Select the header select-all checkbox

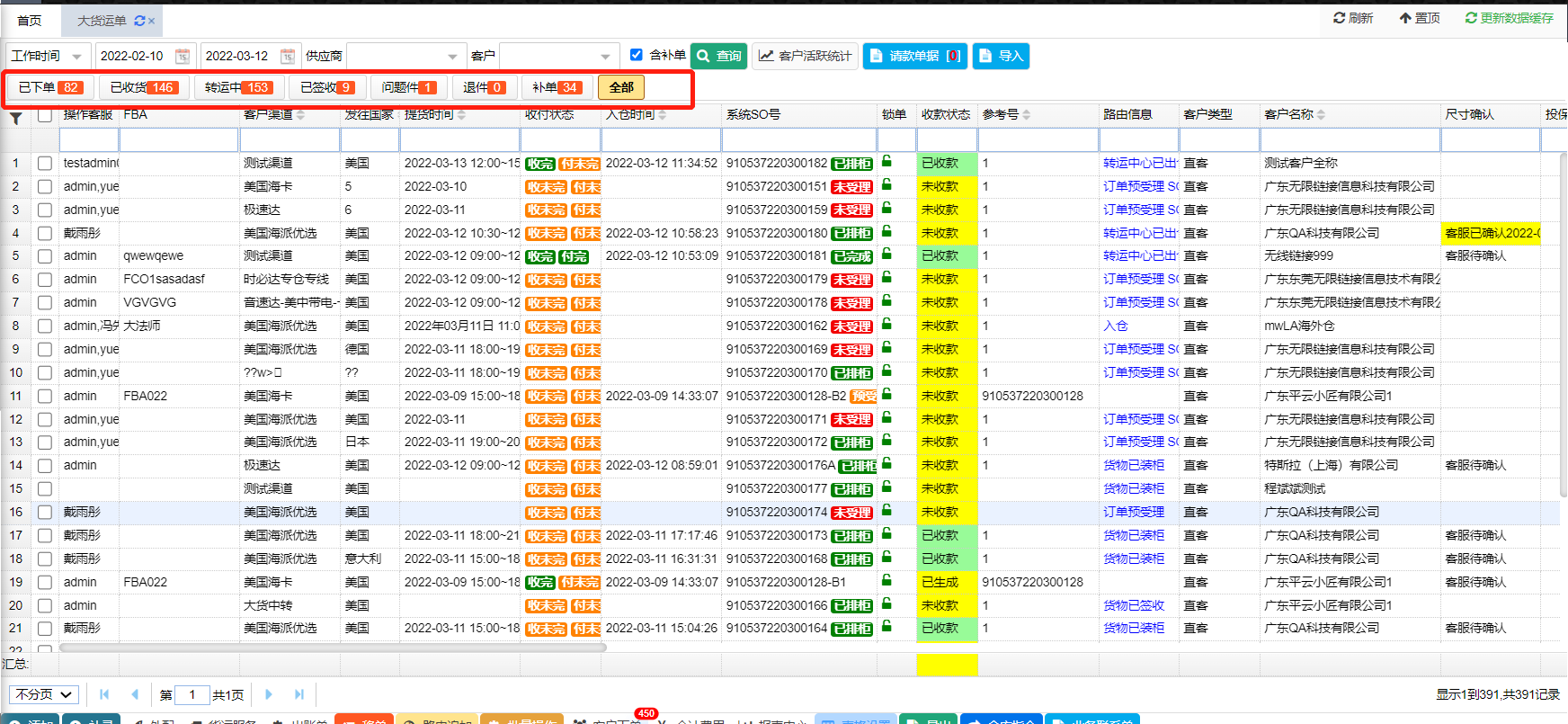click(45, 115)
